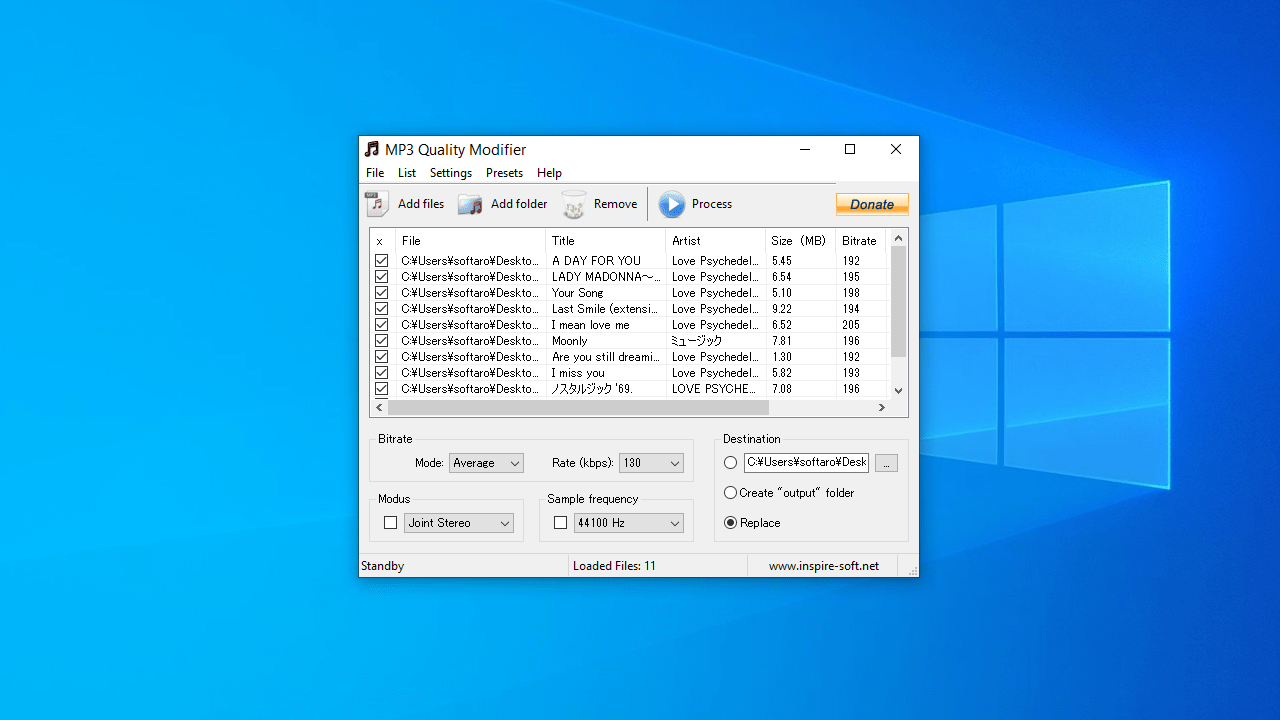Click the Add folder icon
This screenshot has height=720, width=1280.
pyautogui.click(x=470, y=204)
